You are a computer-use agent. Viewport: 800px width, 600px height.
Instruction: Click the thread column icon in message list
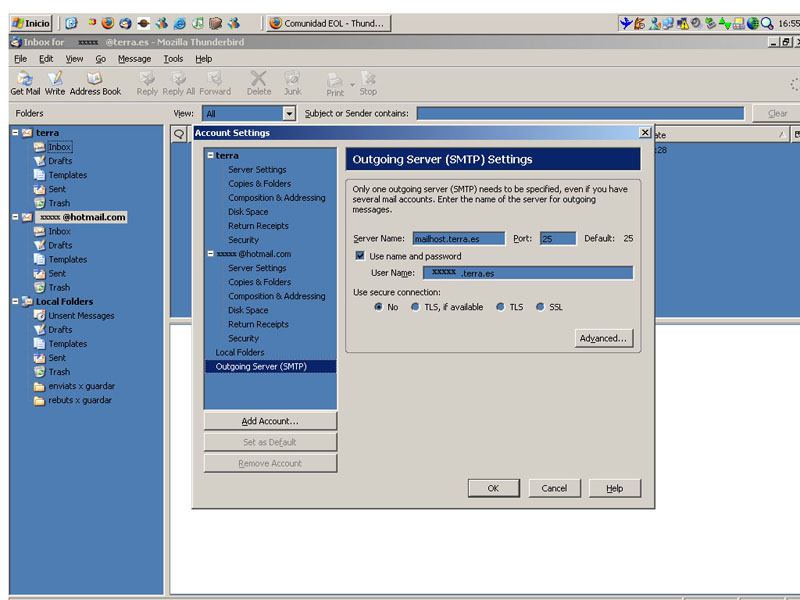(x=179, y=134)
